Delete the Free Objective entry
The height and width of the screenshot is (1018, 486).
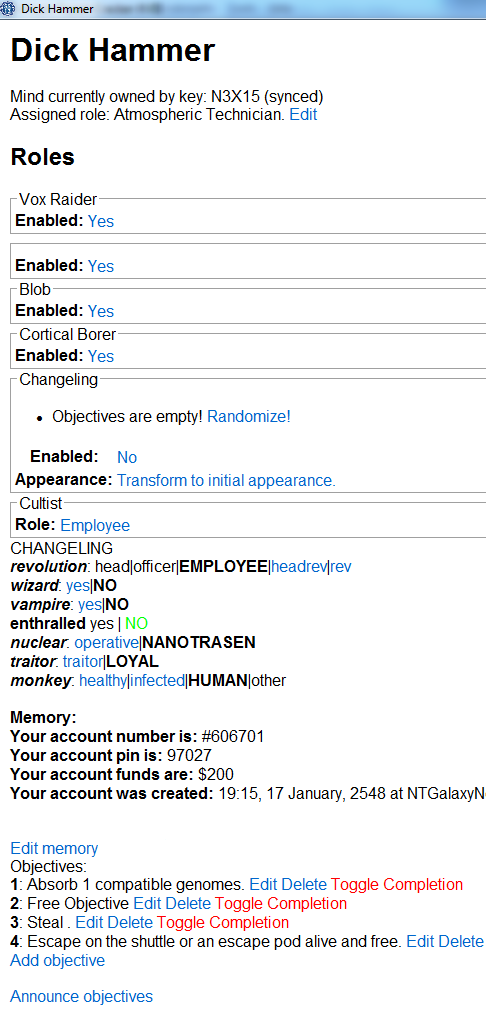coord(188,903)
